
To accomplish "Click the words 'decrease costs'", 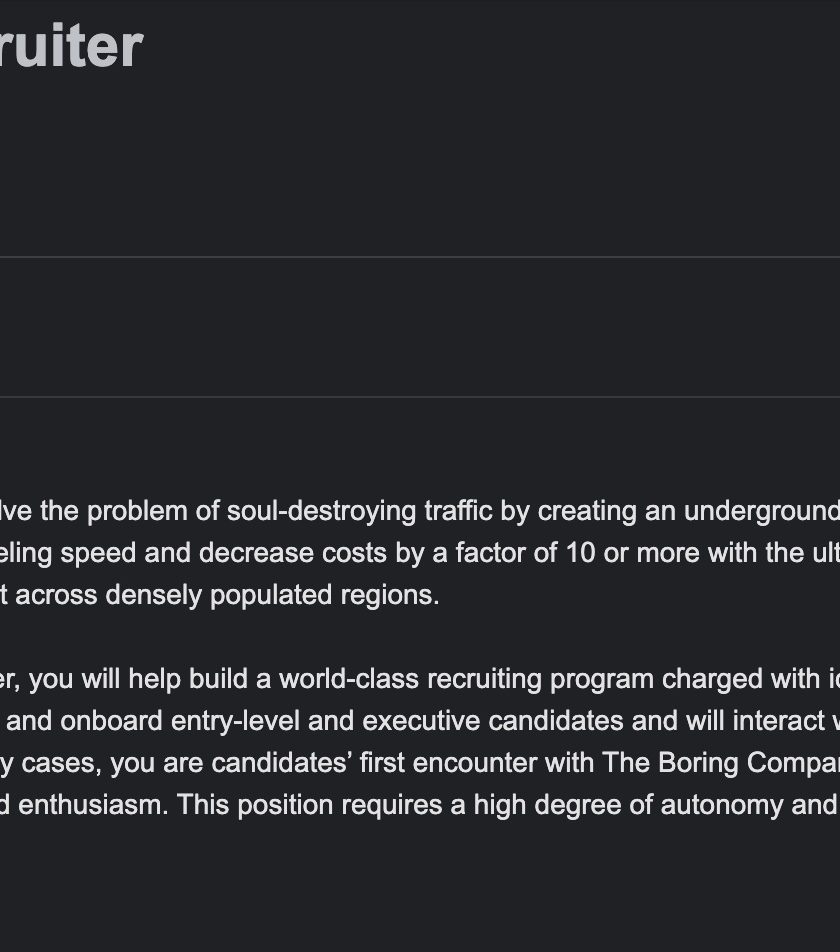I will click(x=293, y=553).
